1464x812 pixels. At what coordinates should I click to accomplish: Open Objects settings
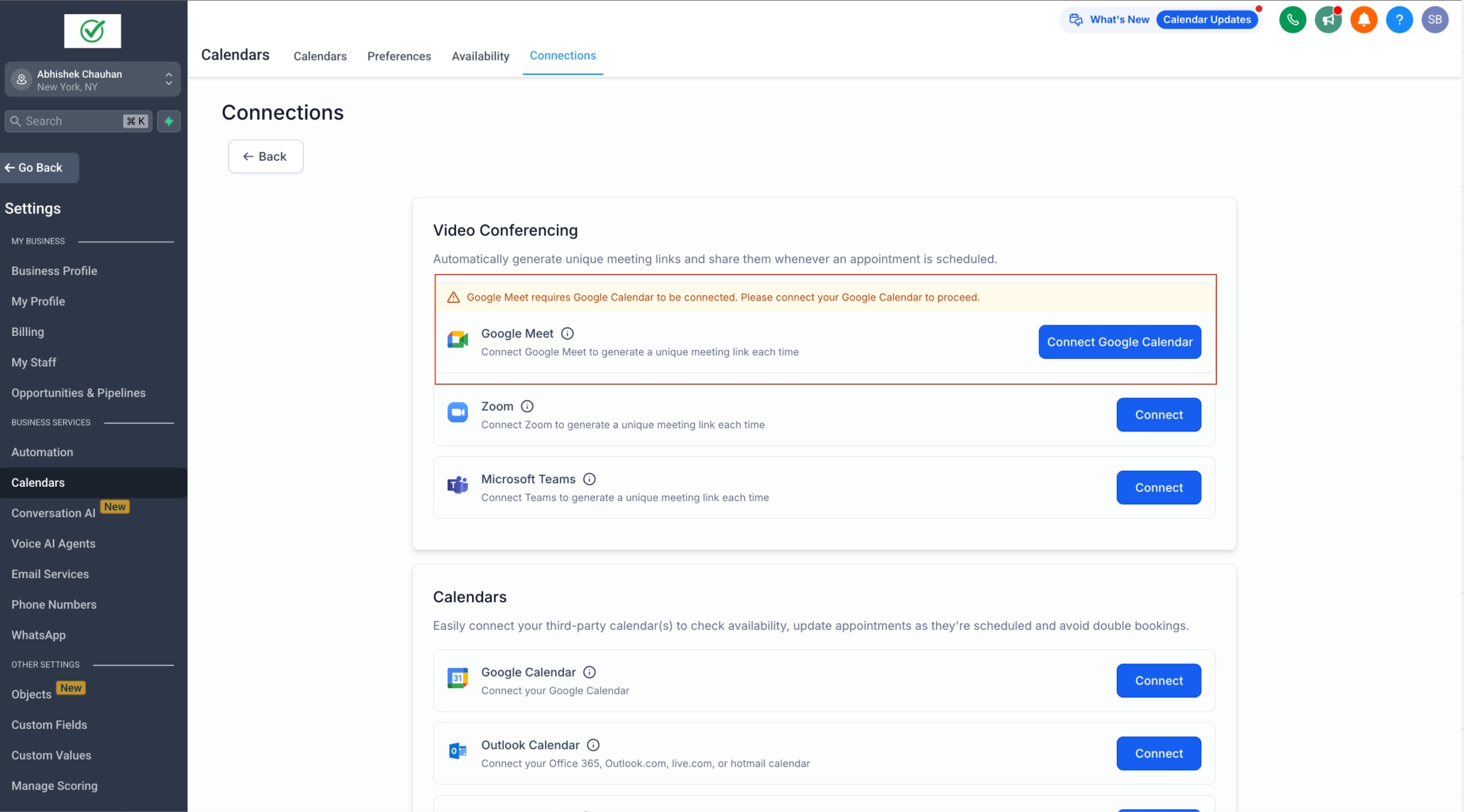pos(32,695)
